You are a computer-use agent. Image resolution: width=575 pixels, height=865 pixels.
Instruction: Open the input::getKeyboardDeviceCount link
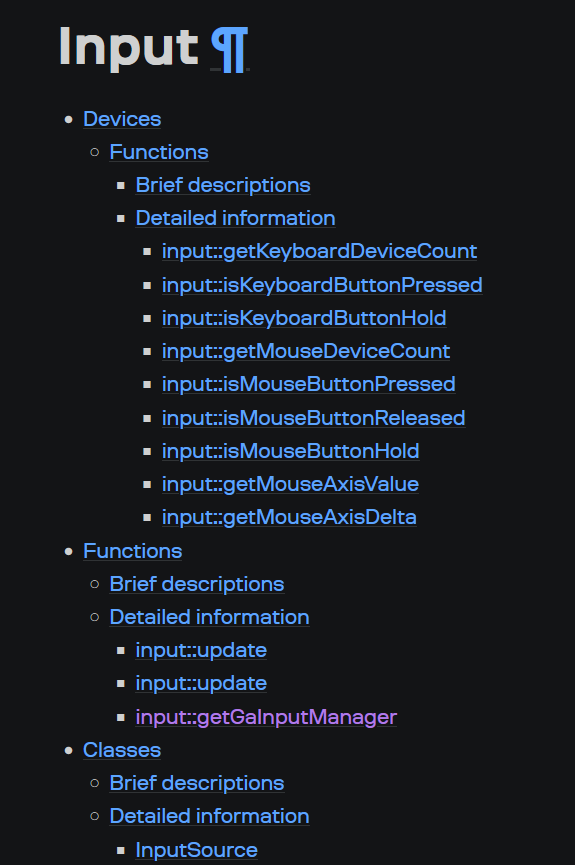pos(320,252)
